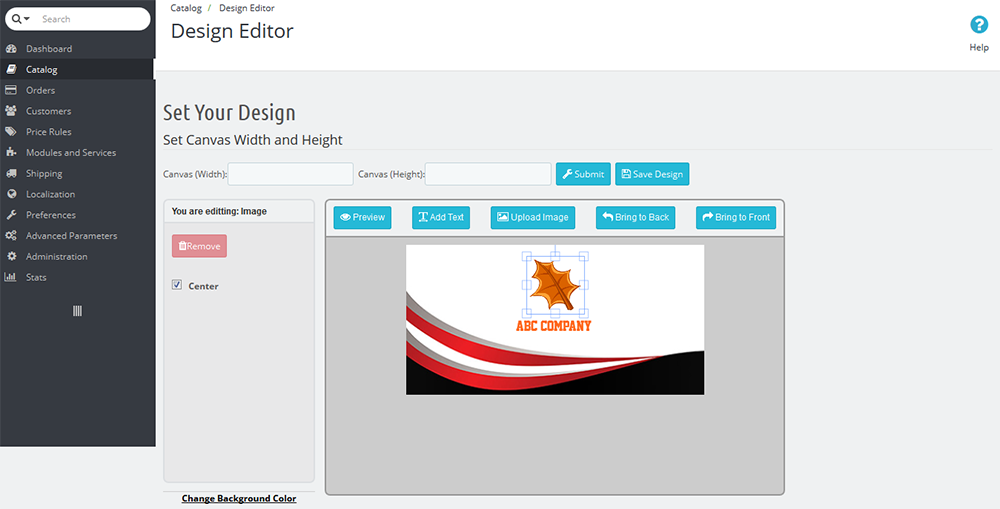Screen dimensions: 1000x509
Task: Click the Submit button
Action: tap(583, 174)
